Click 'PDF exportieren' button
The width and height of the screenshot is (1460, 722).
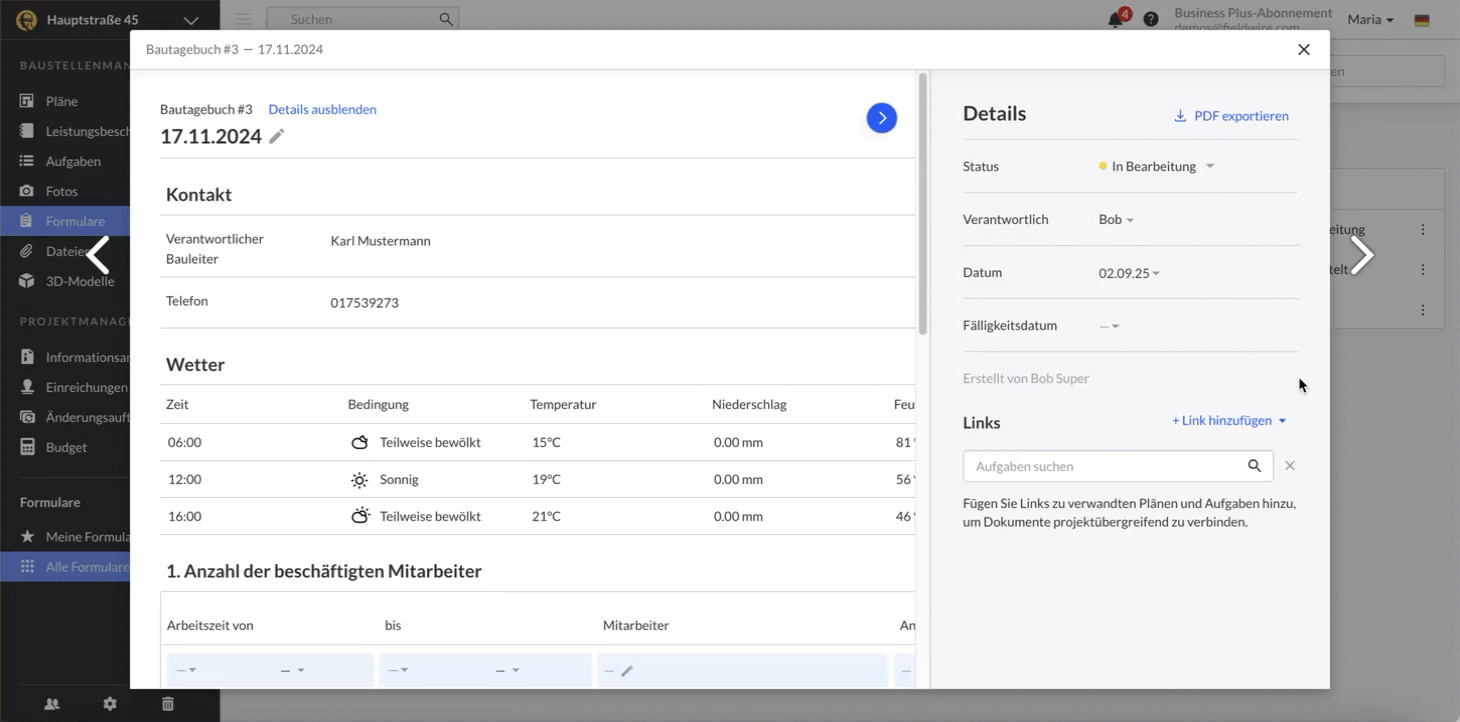click(x=1231, y=116)
